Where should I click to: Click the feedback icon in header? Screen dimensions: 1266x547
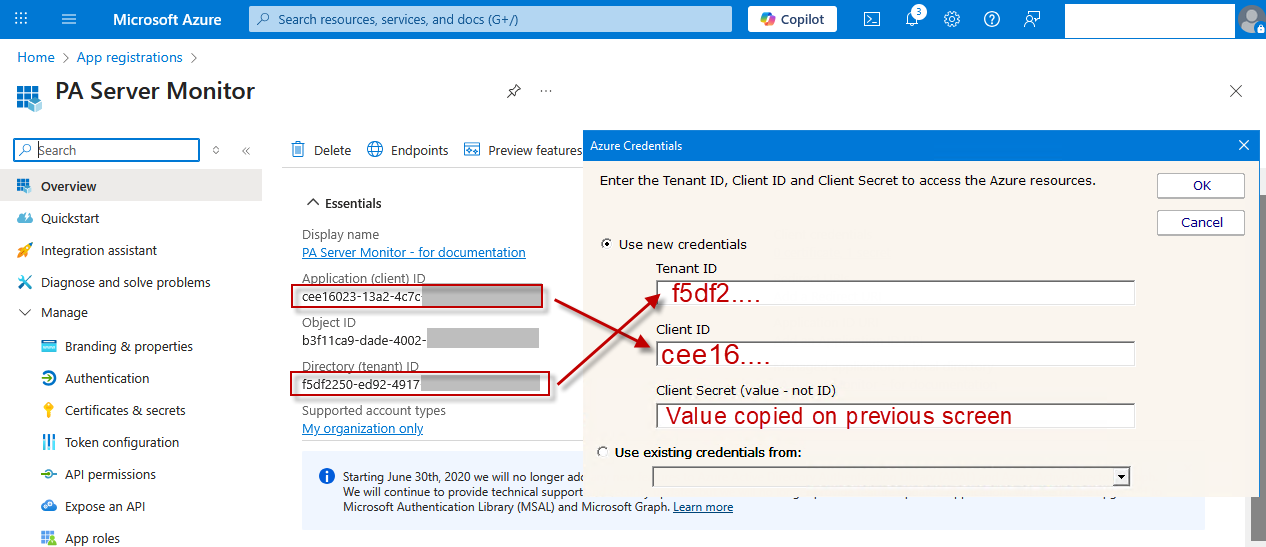point(1032,19)
